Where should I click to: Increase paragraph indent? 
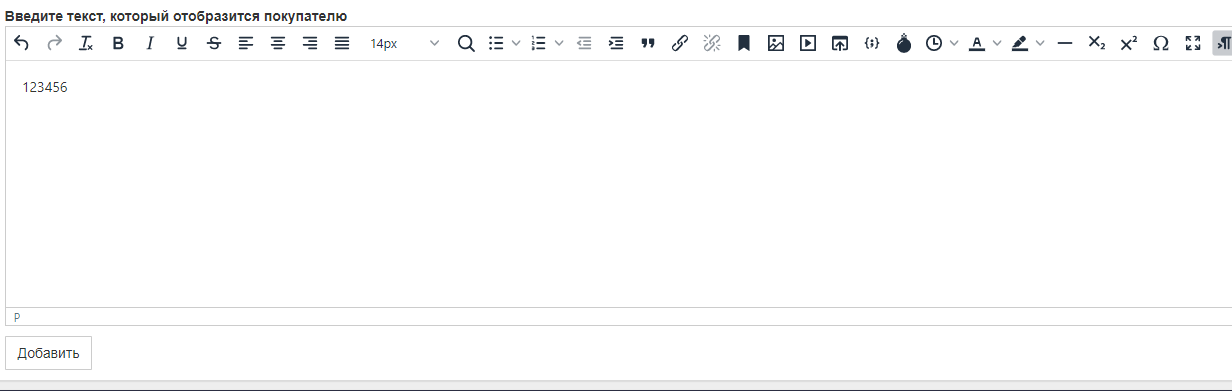coord(616,43)
